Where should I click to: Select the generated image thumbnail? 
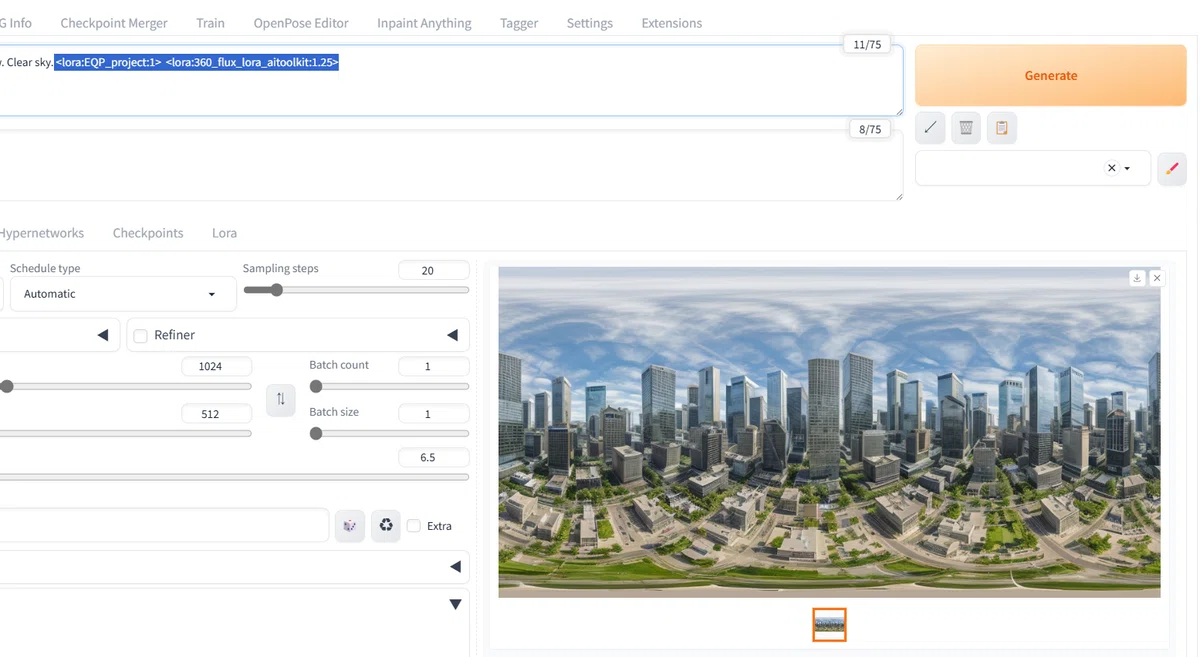[x=829, y=624]
